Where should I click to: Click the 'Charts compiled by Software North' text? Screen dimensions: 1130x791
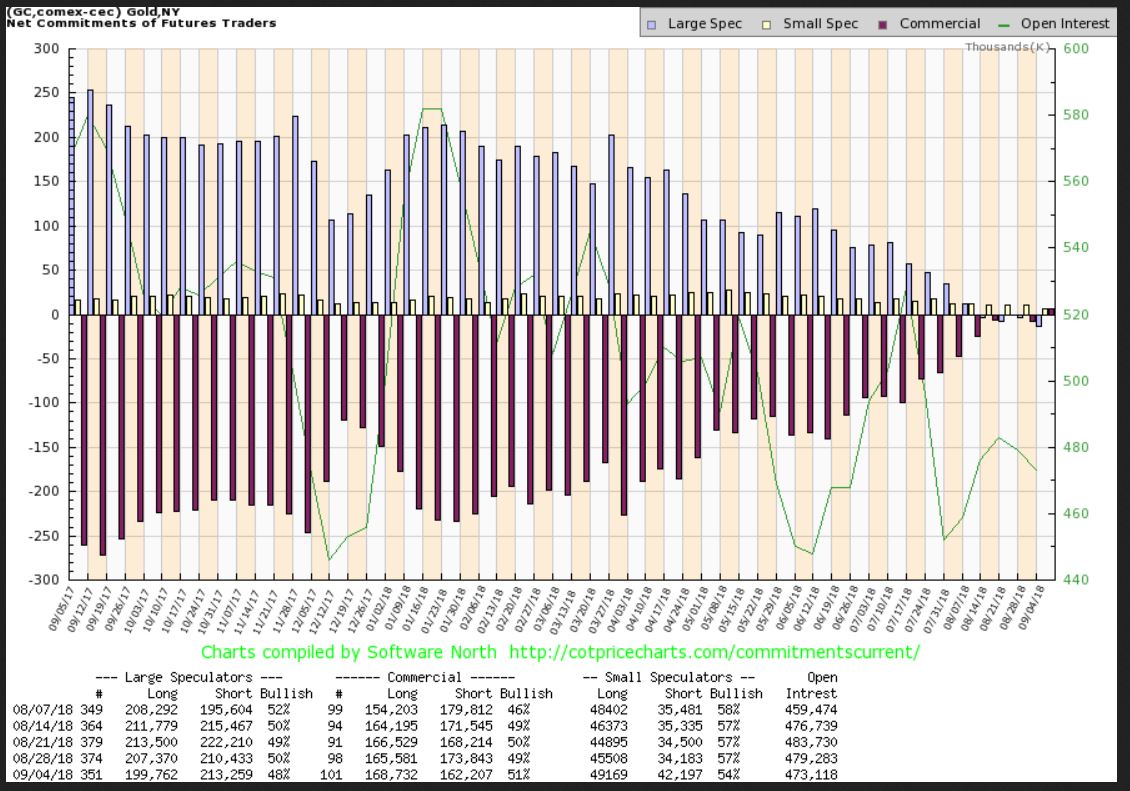[350, 652]
